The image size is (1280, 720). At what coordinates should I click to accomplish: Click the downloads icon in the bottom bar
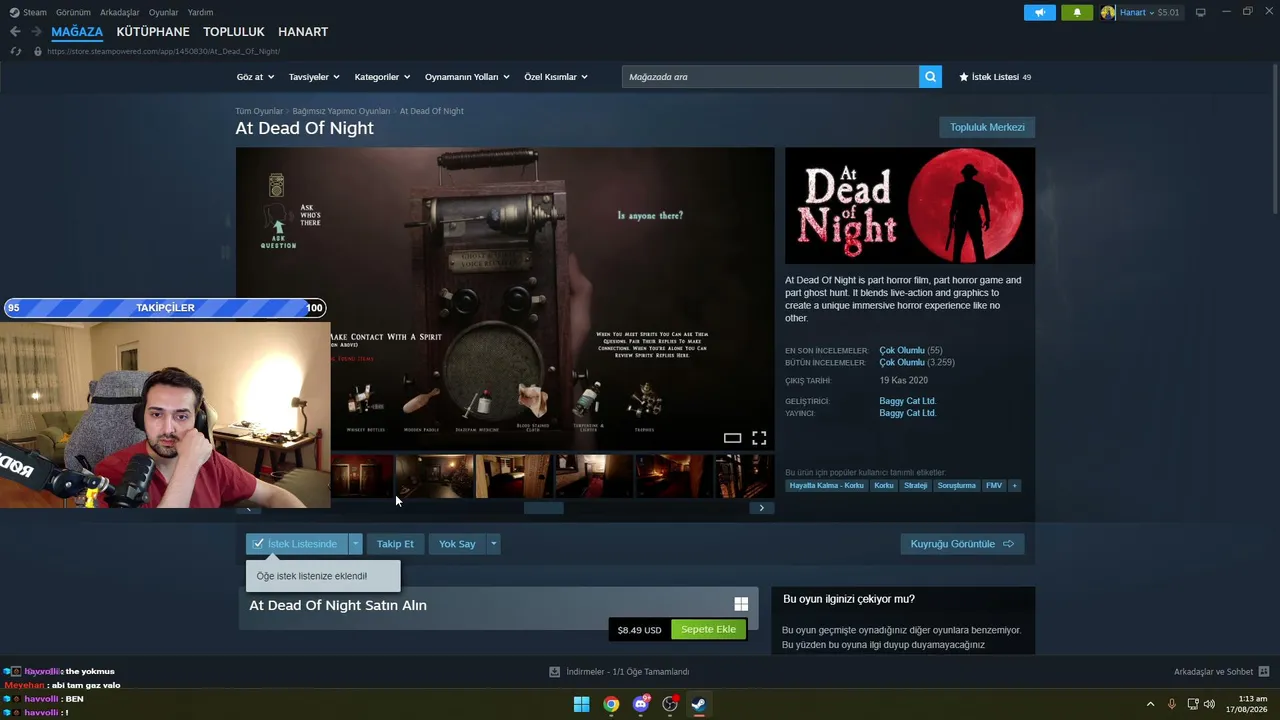(554, 672)
